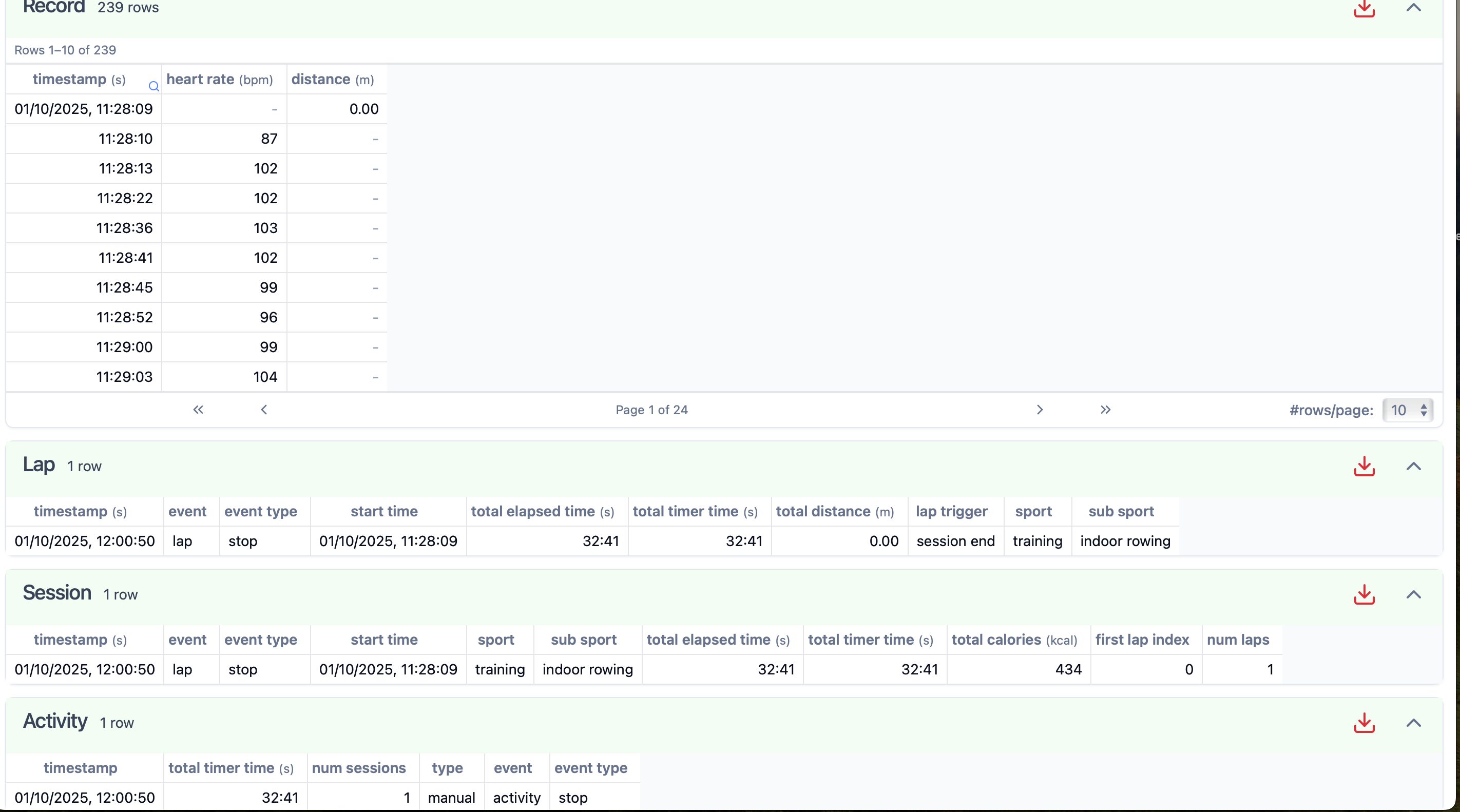Image resolution: width=1460 pixels, height=812 pixels.
Task: Collapse the Lap section
Action: (x=1413, y=467)
